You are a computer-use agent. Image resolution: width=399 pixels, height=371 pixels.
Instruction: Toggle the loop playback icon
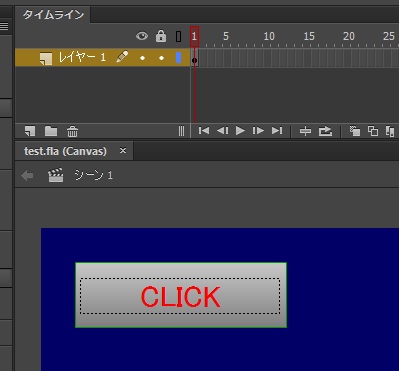(x=325, y=131)
